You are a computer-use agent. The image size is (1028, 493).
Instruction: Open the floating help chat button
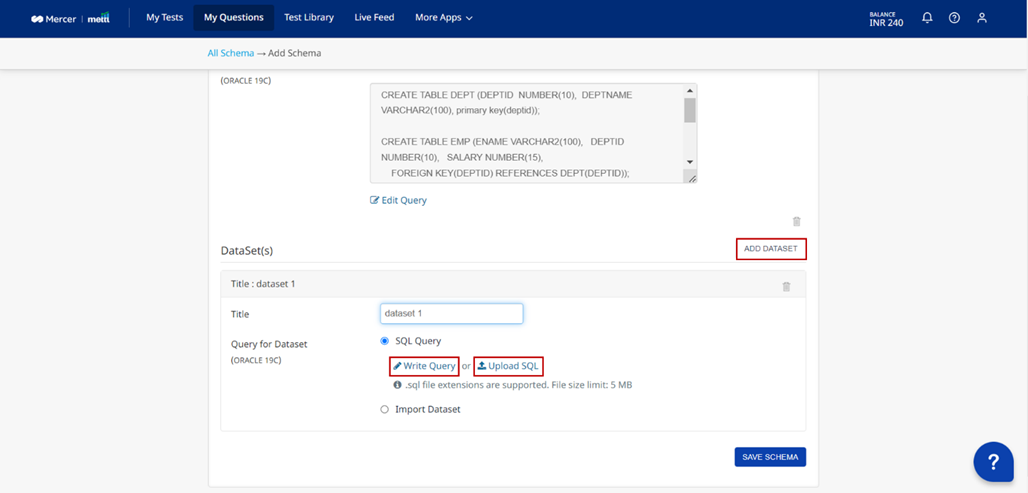(993, 462)
